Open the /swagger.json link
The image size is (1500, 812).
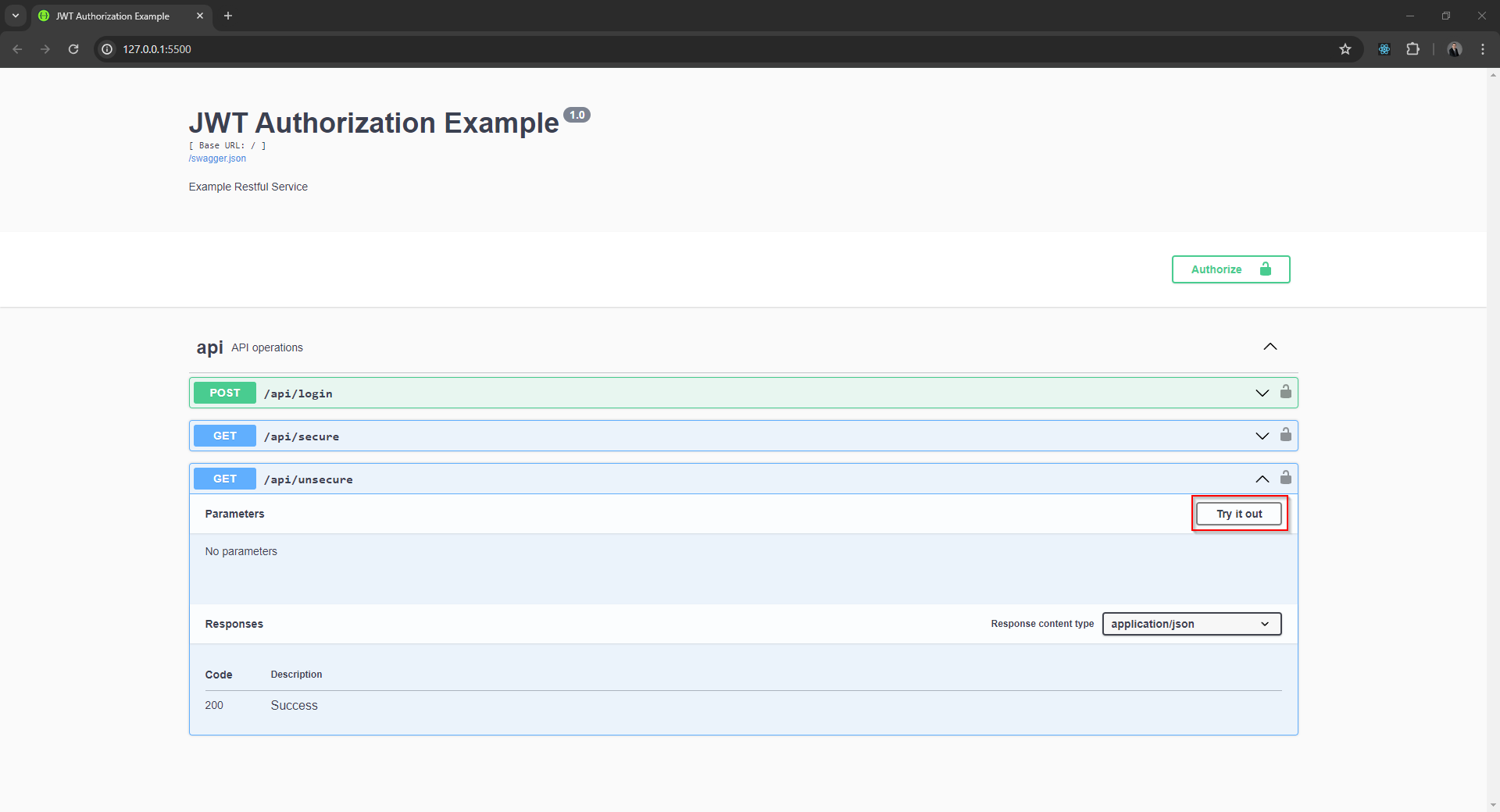[x=217, y=158]
